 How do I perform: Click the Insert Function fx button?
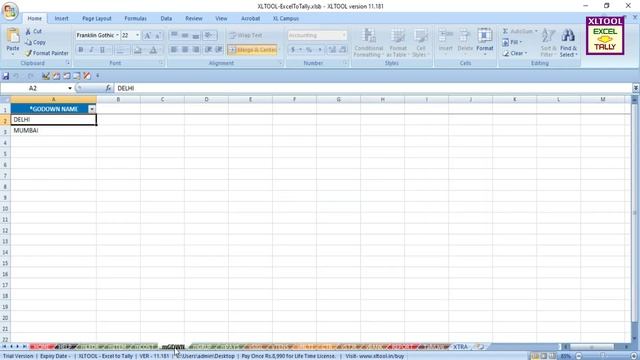tap(108, 88)
